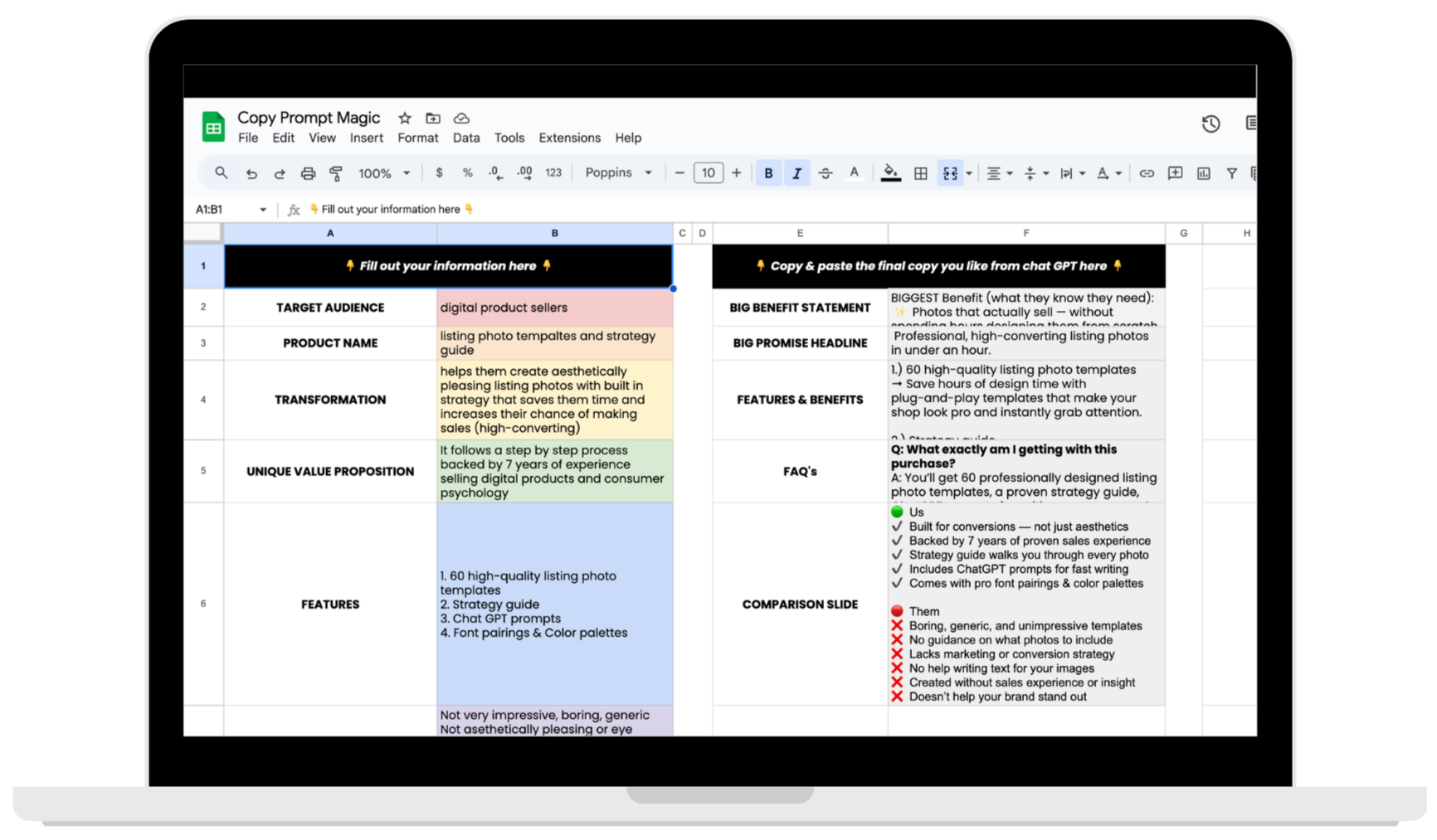The width and height of the screenshot is (1437, 840).
Task: Decrease decimal places
Action: tap(495, 172)
